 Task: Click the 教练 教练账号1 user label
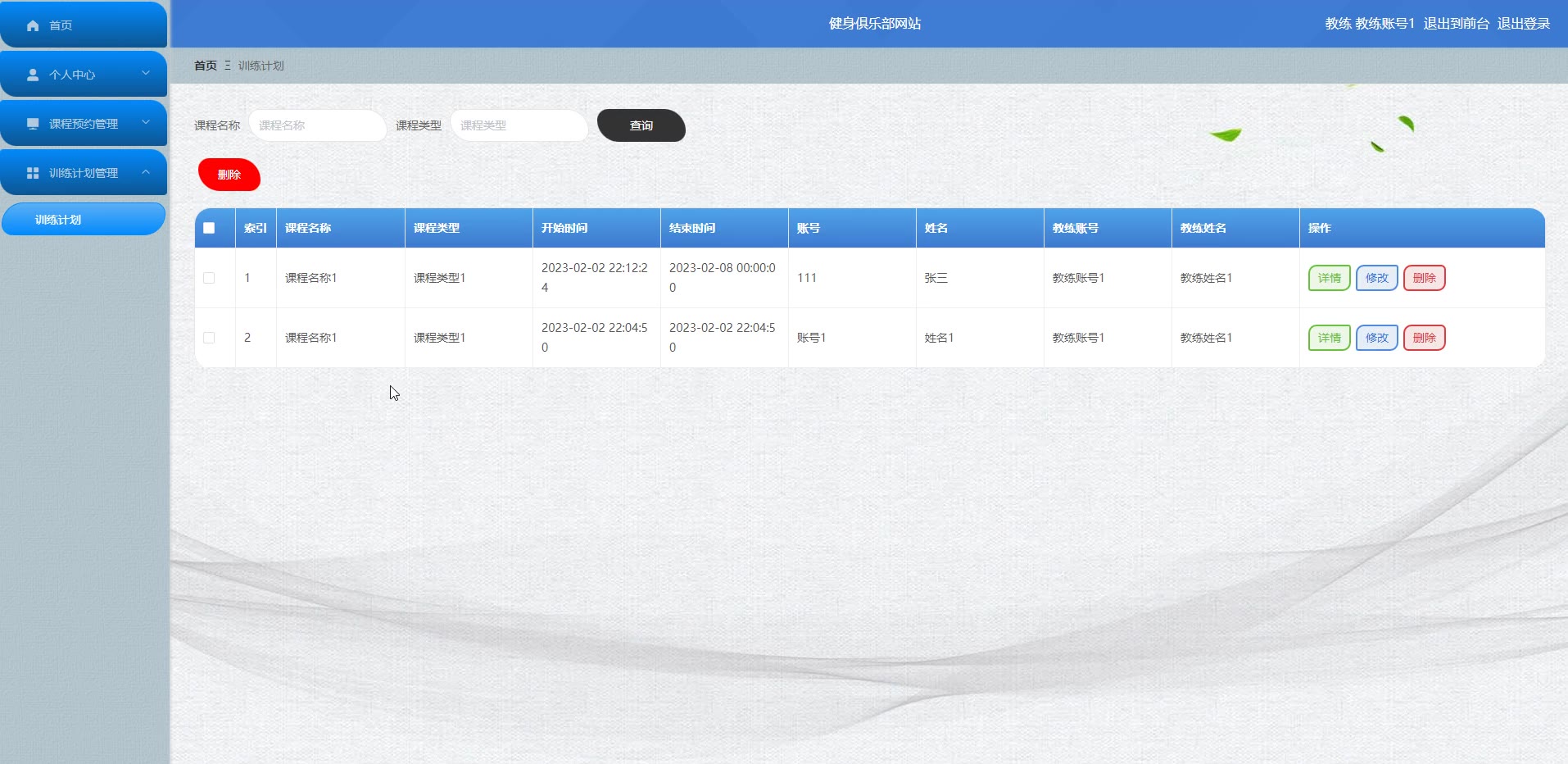point(1370,24)
